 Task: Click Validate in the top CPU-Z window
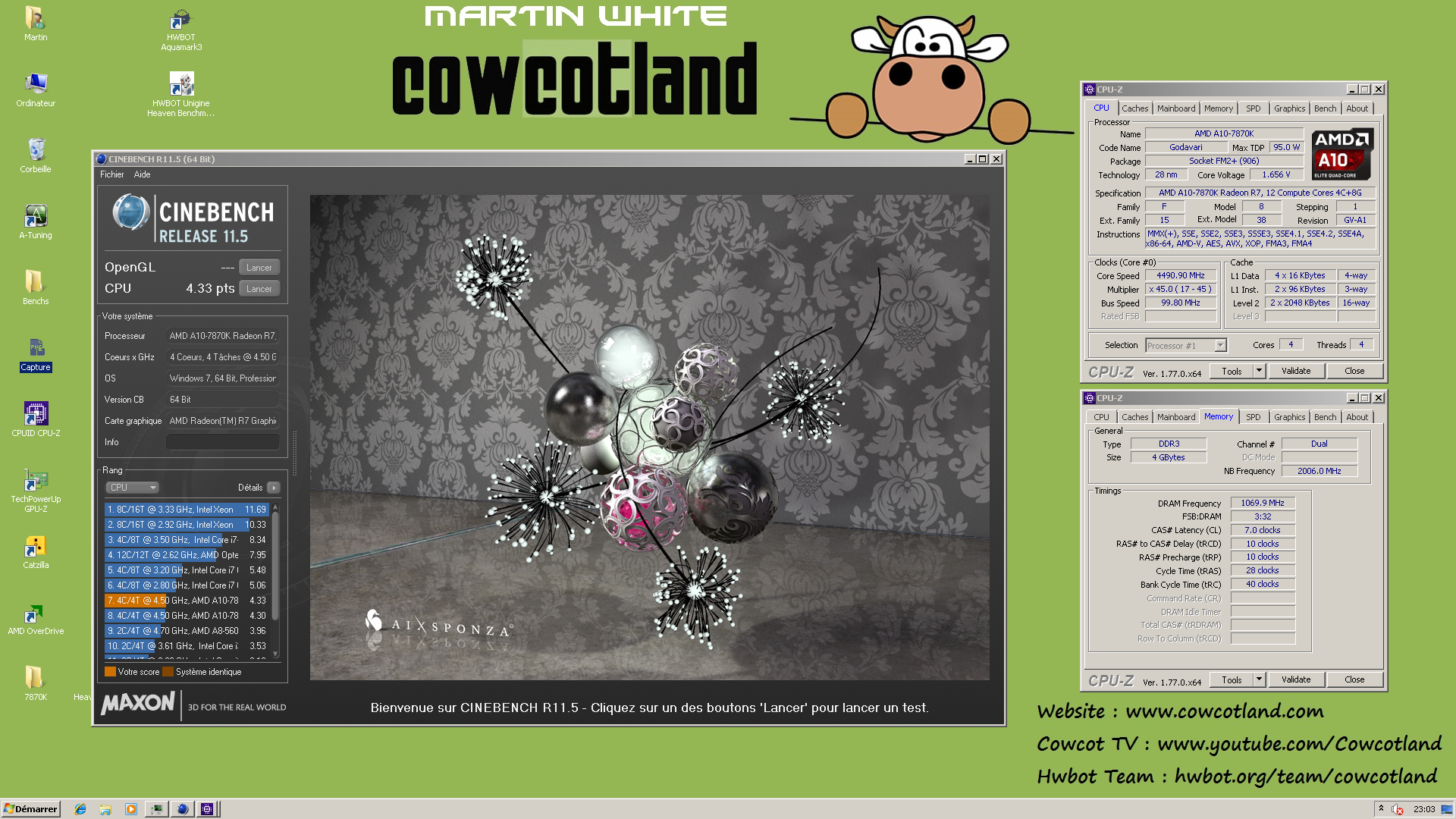(x=1296, y=371)
